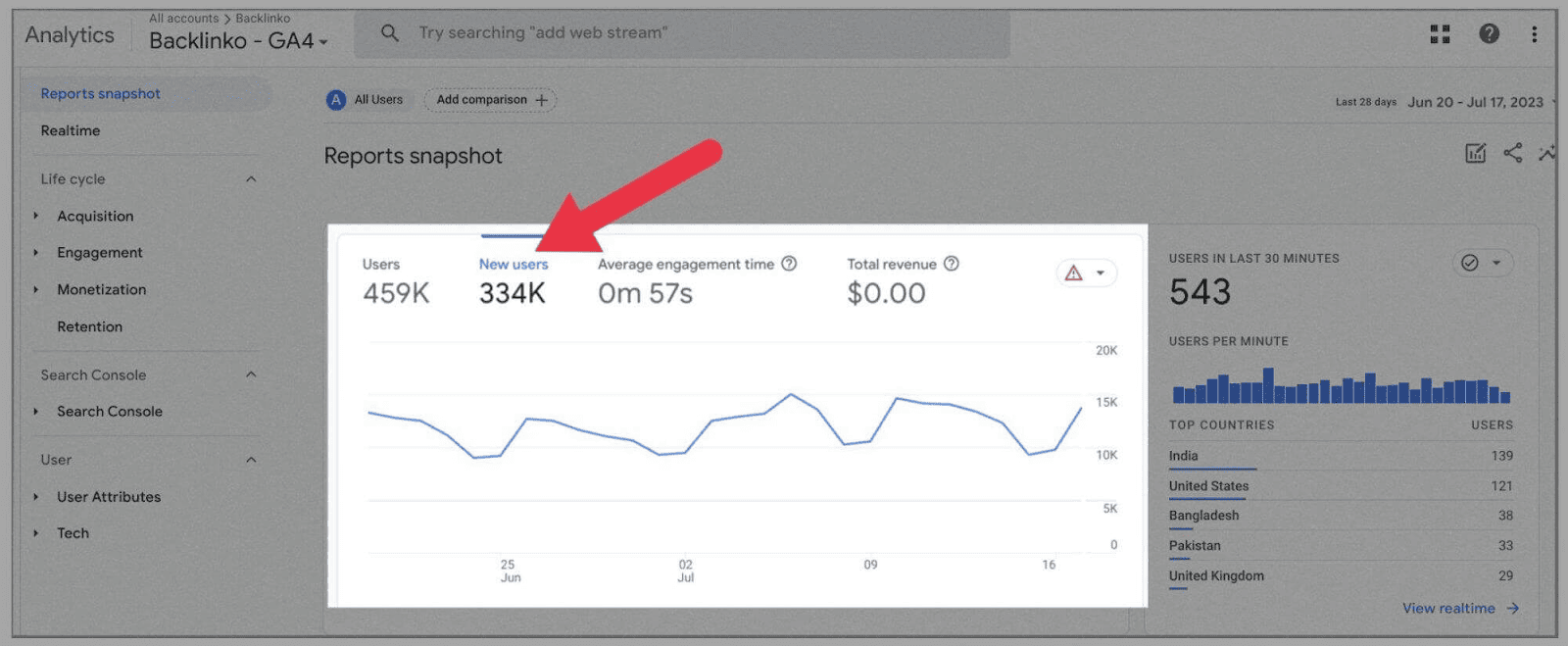1568x646 pixels.
Task: Click the TOP COUNTRIES column header
Action: (x=1221, y=425)
